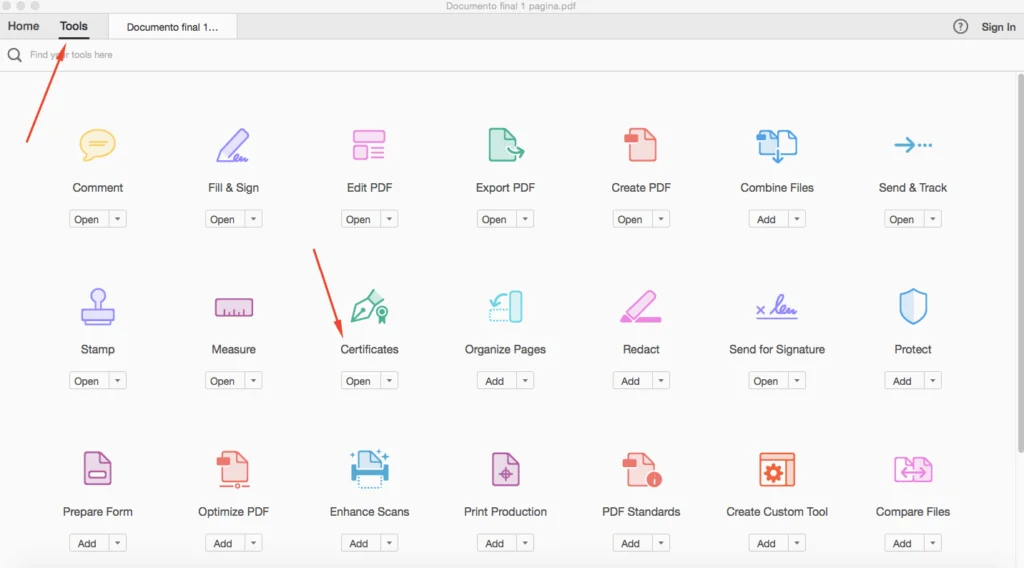1024x568 pixels.
Task: Click the Enhance Scans scanner icon
Action: 369,469
